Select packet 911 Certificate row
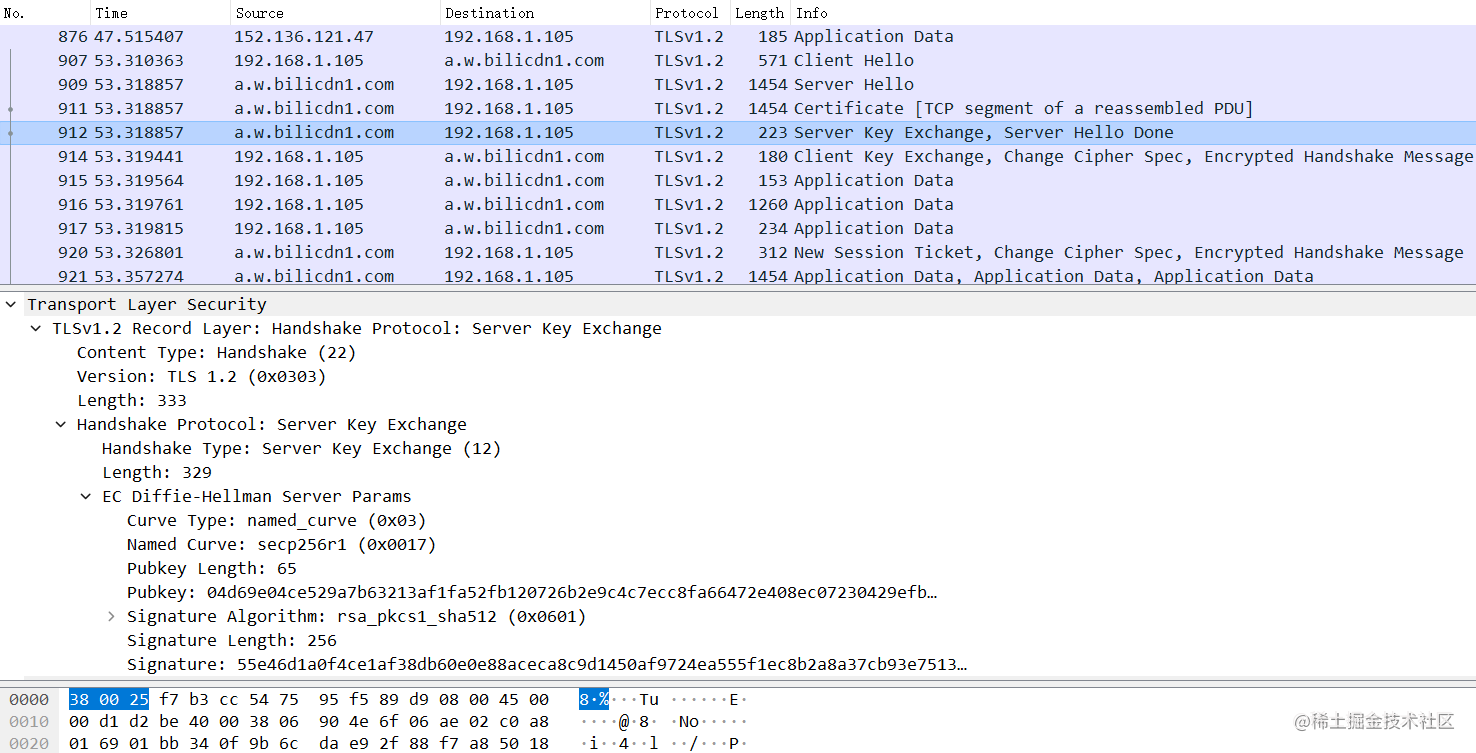The height and width of the screenshot is (753, 1476). (x=738, y=108)
